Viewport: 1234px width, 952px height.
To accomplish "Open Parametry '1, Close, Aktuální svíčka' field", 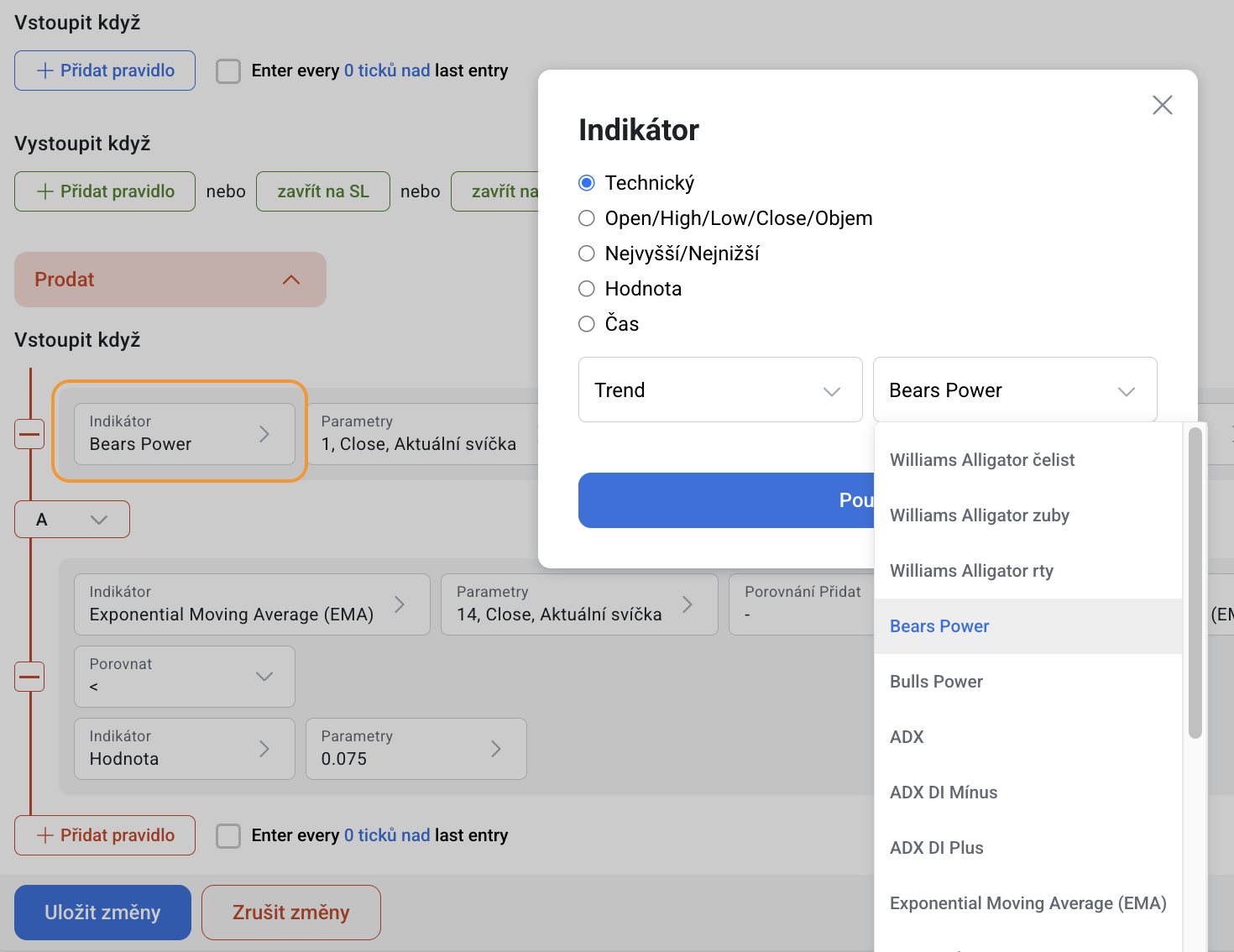I will click(x=422, y=434).
